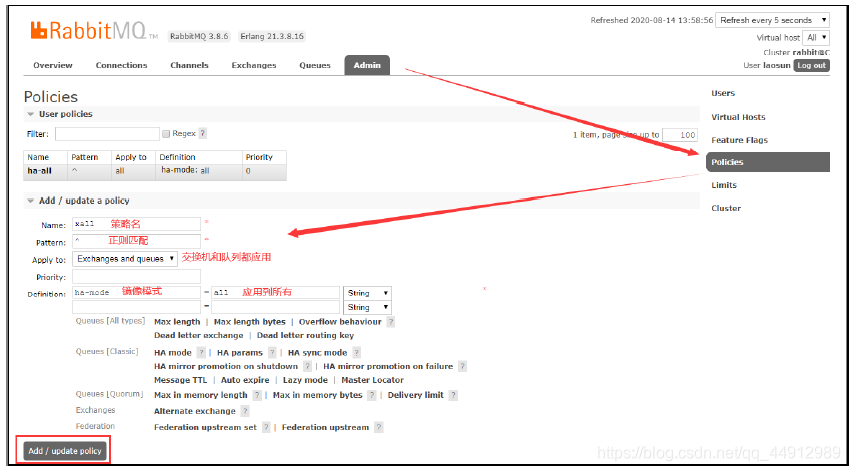This screenshot has width=850, height=471.
Task: Open Virtual Hosts in the sidebar
Action: [x=738, y=117]
